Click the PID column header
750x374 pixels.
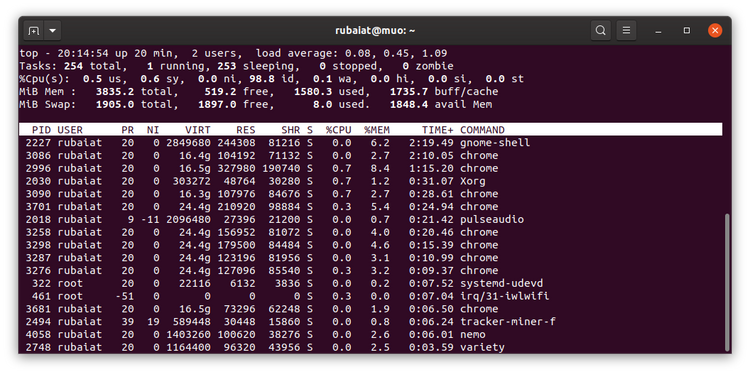[x=42, y=130]
